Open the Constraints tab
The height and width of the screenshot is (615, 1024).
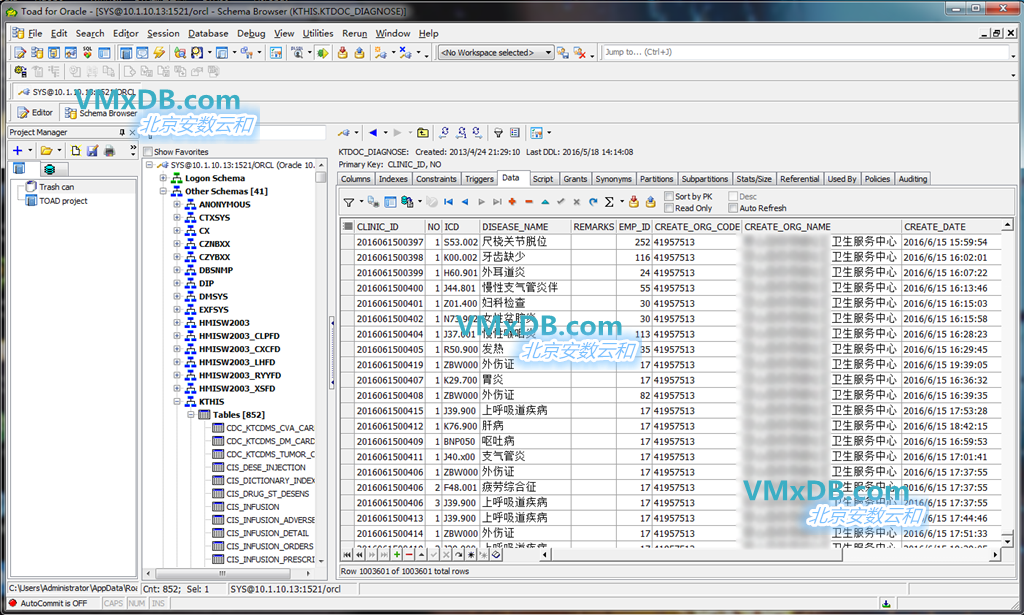[436, 179]
